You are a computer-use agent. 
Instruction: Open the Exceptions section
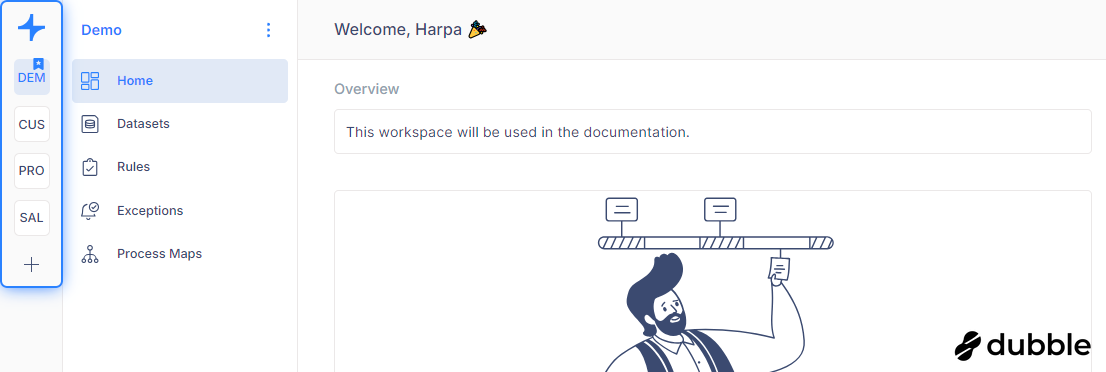click(180, 210)
